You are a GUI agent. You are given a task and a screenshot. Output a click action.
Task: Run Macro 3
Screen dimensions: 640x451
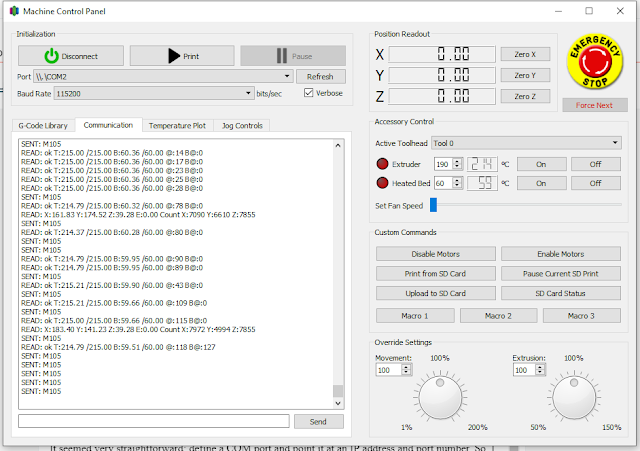[x=582, y=315]
